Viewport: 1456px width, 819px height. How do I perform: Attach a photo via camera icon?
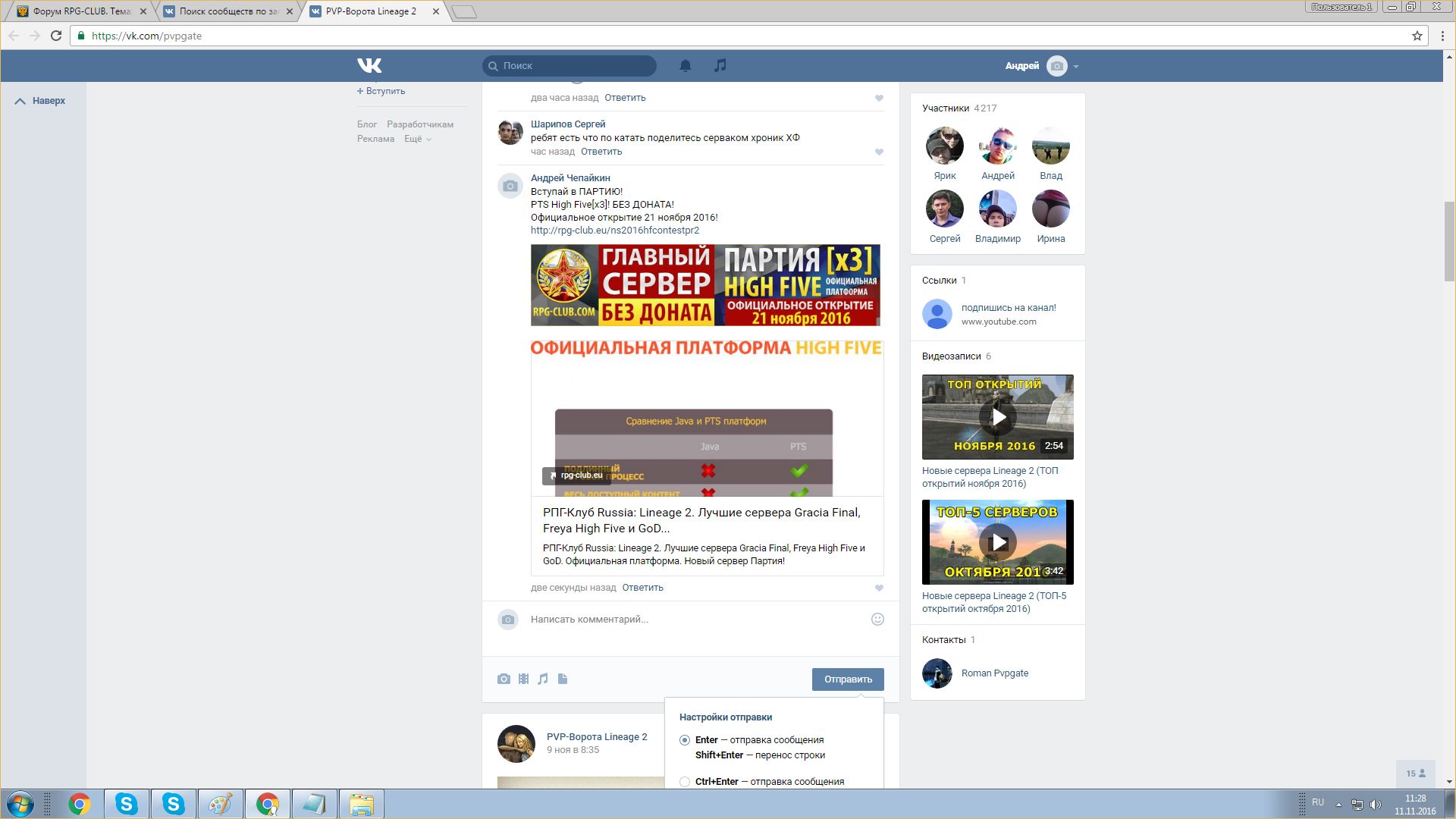click(504, 679)
